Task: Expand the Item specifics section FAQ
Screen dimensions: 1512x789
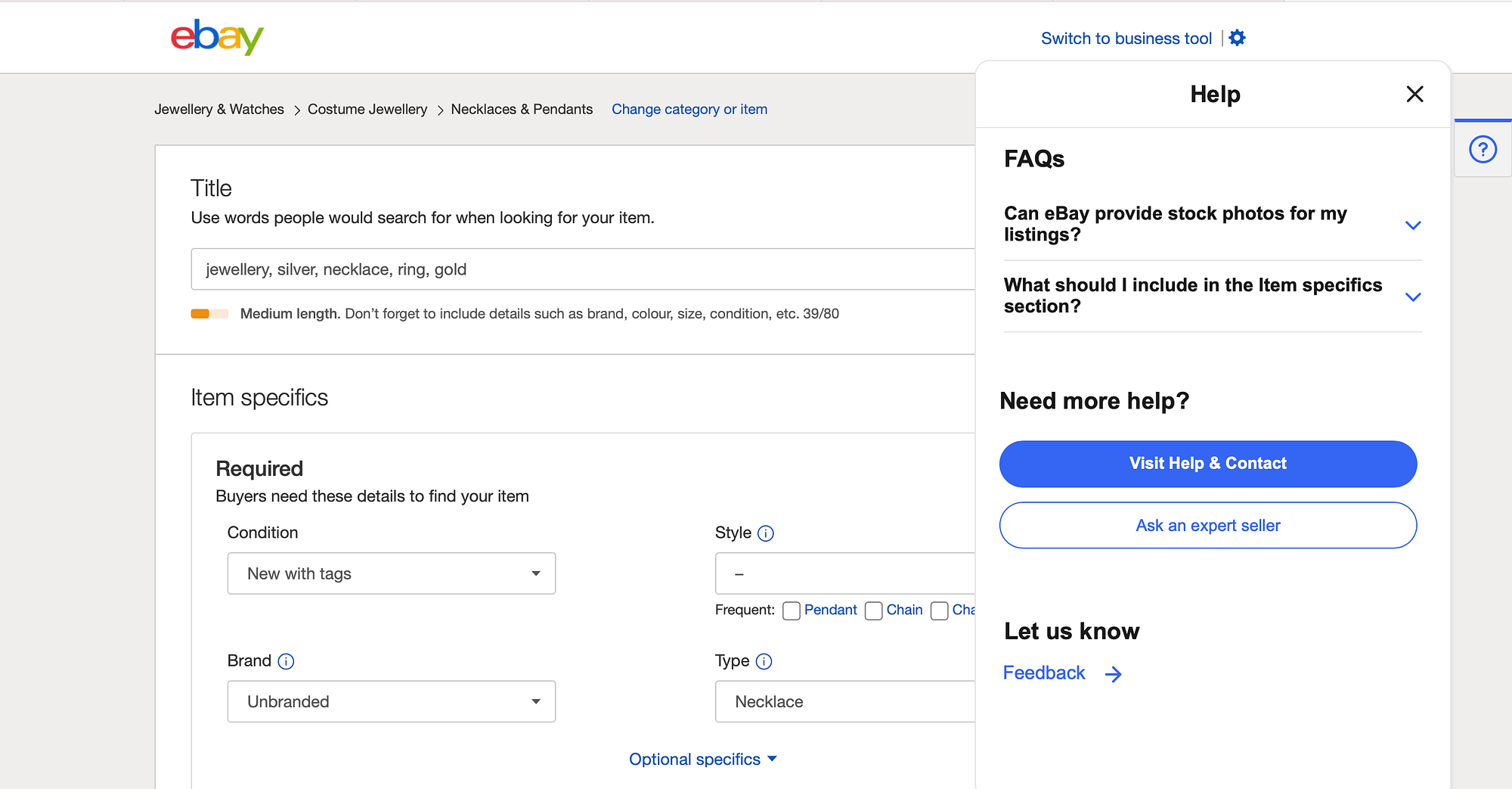Action: (1213, 296)
